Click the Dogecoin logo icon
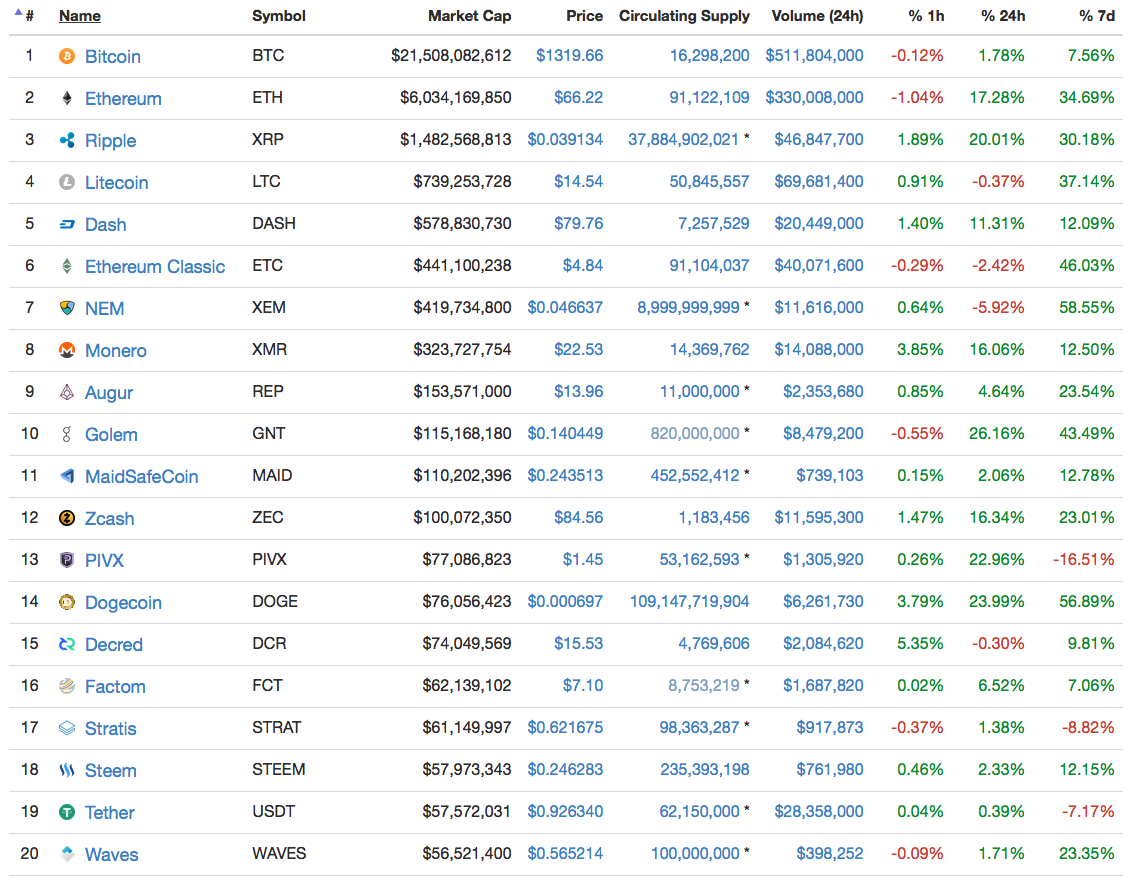The image size is (1135, 881). click(x=67, y=602)
